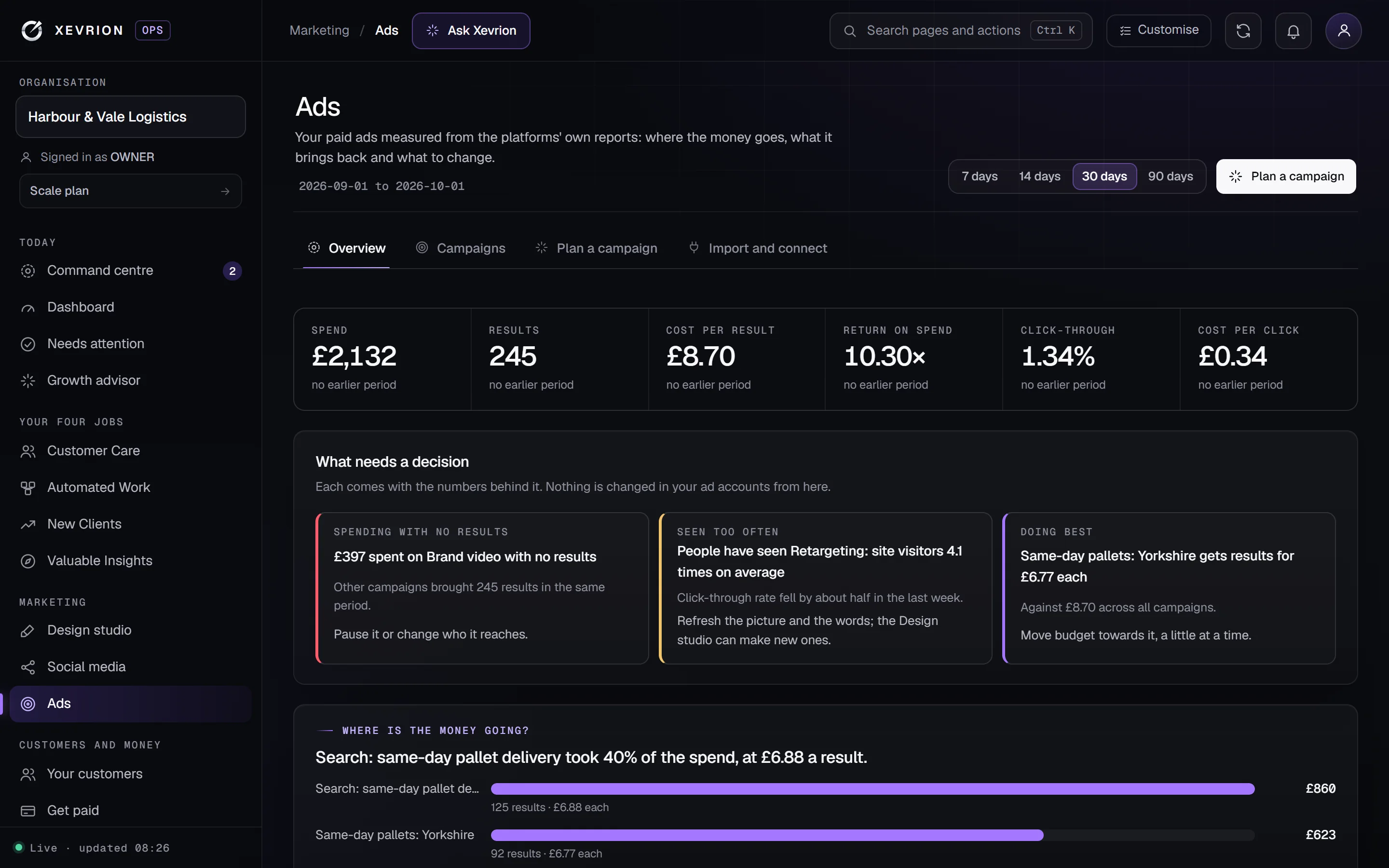This screenshot has width=1389, height=868.
Task: Click the Search same-day pallet spend bar
Action: tap(872, 789)
